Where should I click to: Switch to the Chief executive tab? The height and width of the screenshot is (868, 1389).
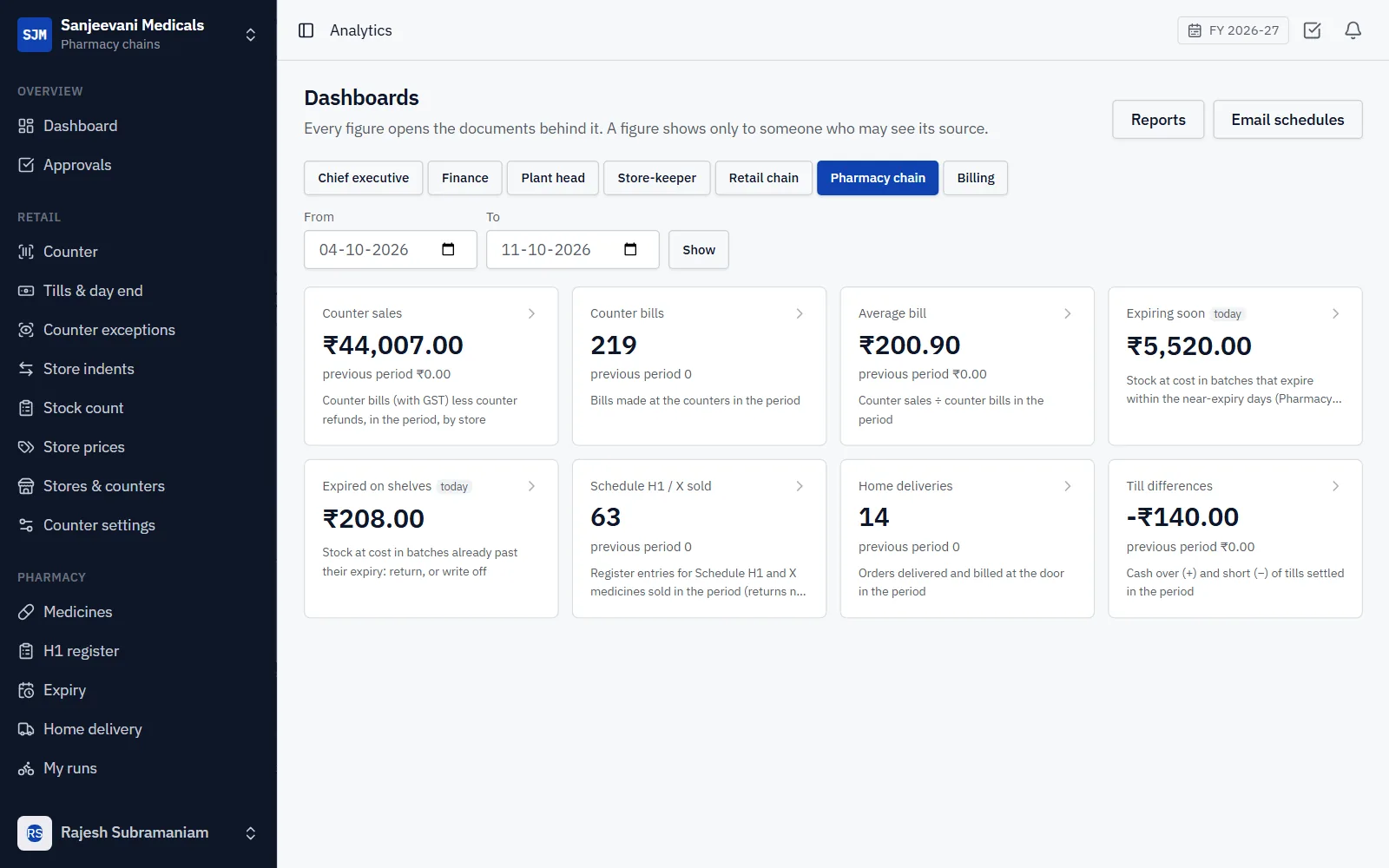(363, 178)
